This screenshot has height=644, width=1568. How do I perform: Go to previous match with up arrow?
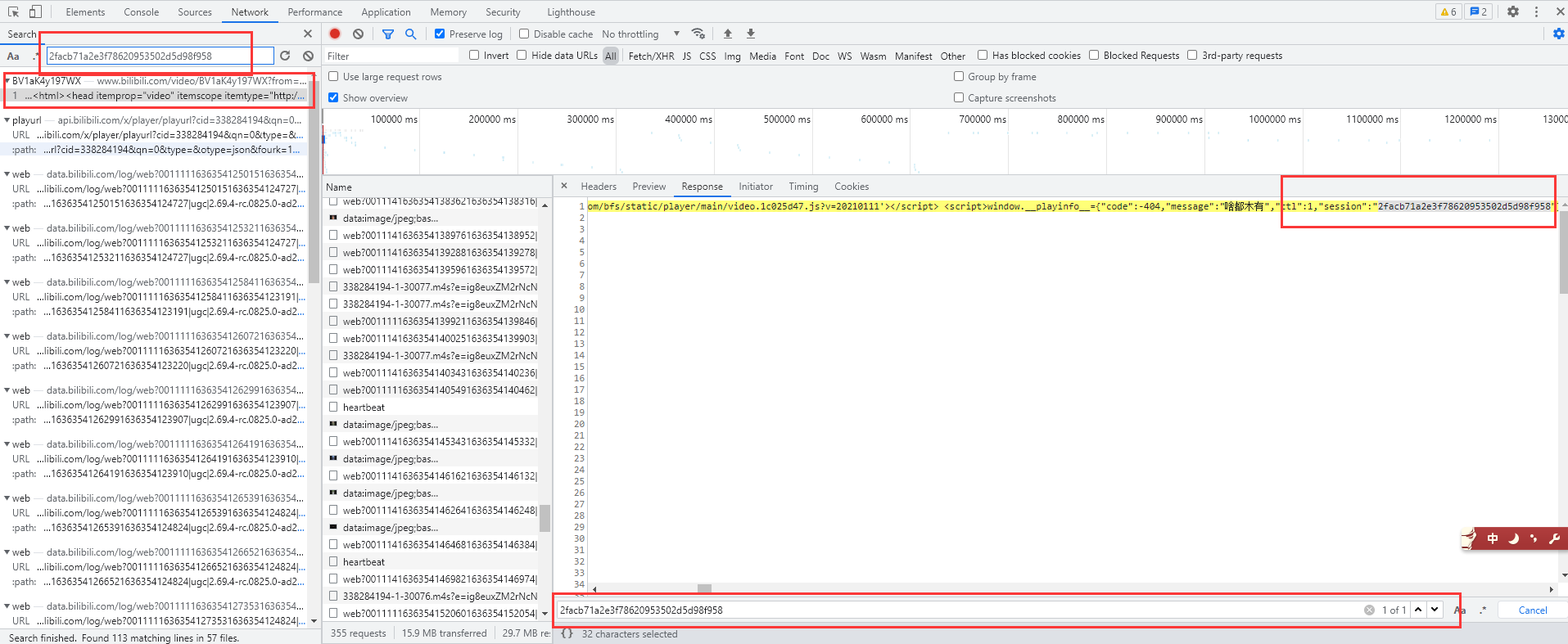click(1418, 610)
